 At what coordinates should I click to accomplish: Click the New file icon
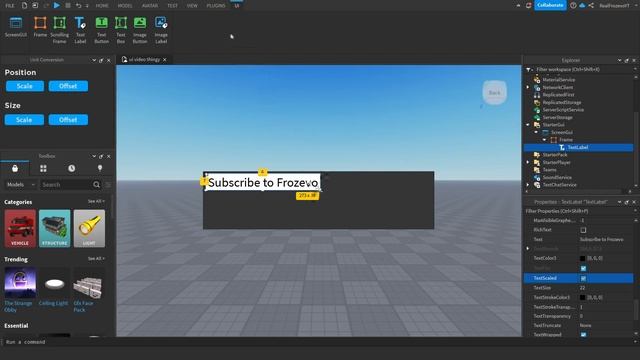click(x=24, y=5)
